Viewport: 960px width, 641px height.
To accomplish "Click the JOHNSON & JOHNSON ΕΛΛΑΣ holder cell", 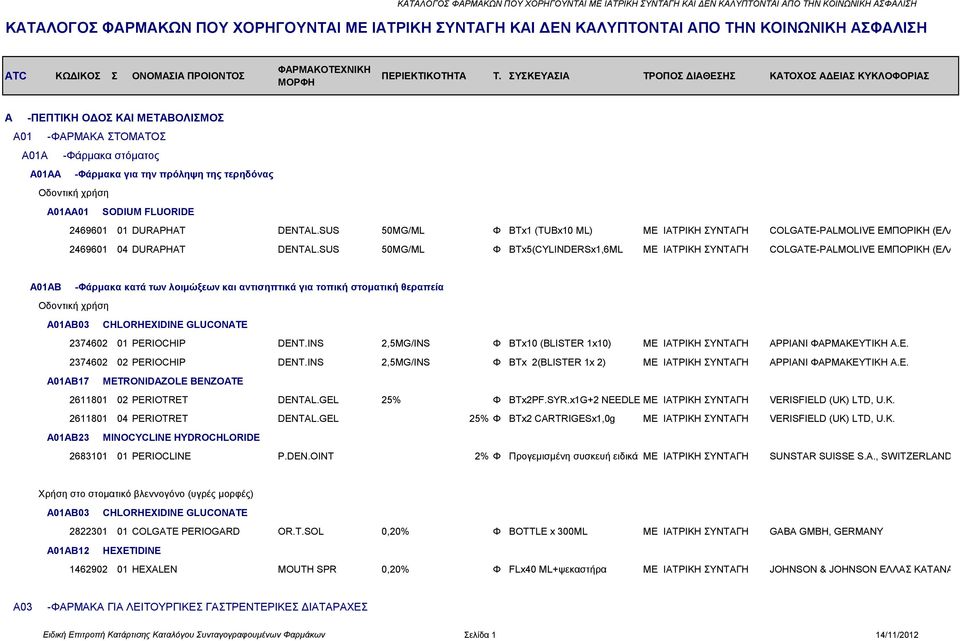I will click(860, 569).
